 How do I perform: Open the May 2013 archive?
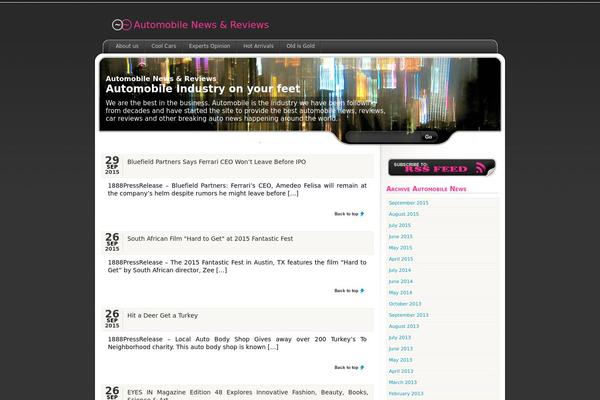400,360
